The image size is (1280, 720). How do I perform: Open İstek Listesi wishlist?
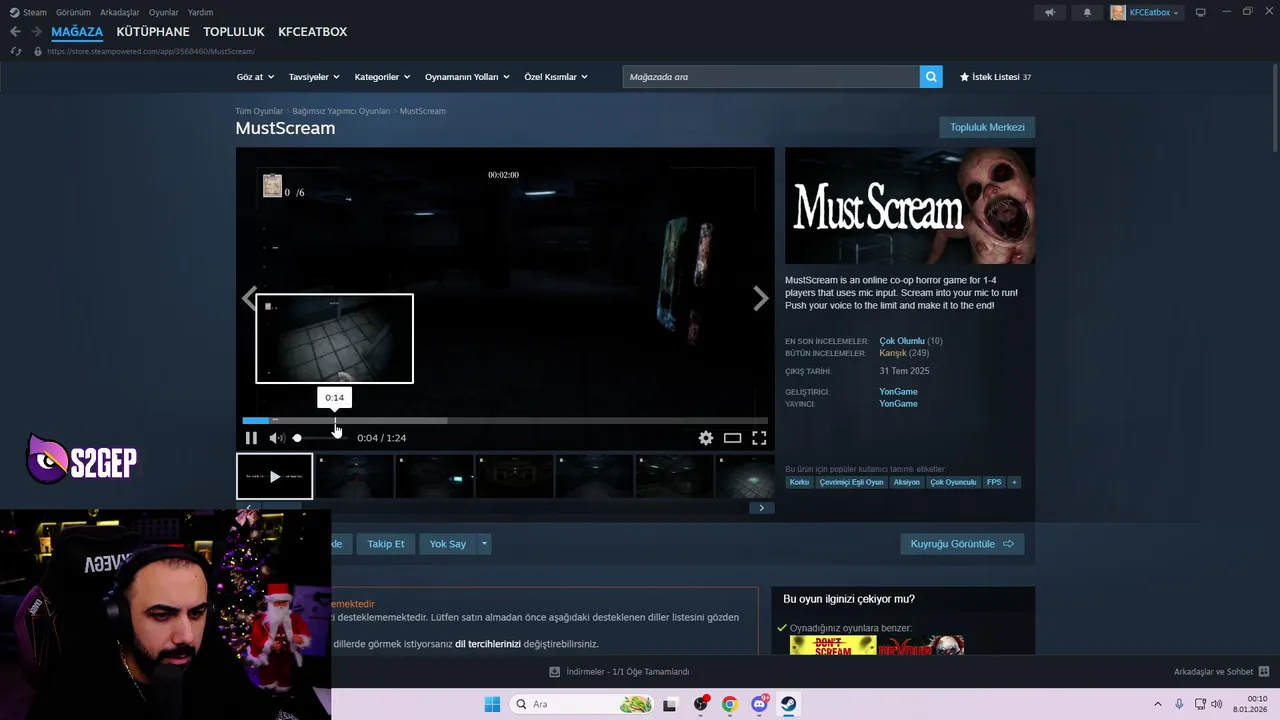[995, 77]
